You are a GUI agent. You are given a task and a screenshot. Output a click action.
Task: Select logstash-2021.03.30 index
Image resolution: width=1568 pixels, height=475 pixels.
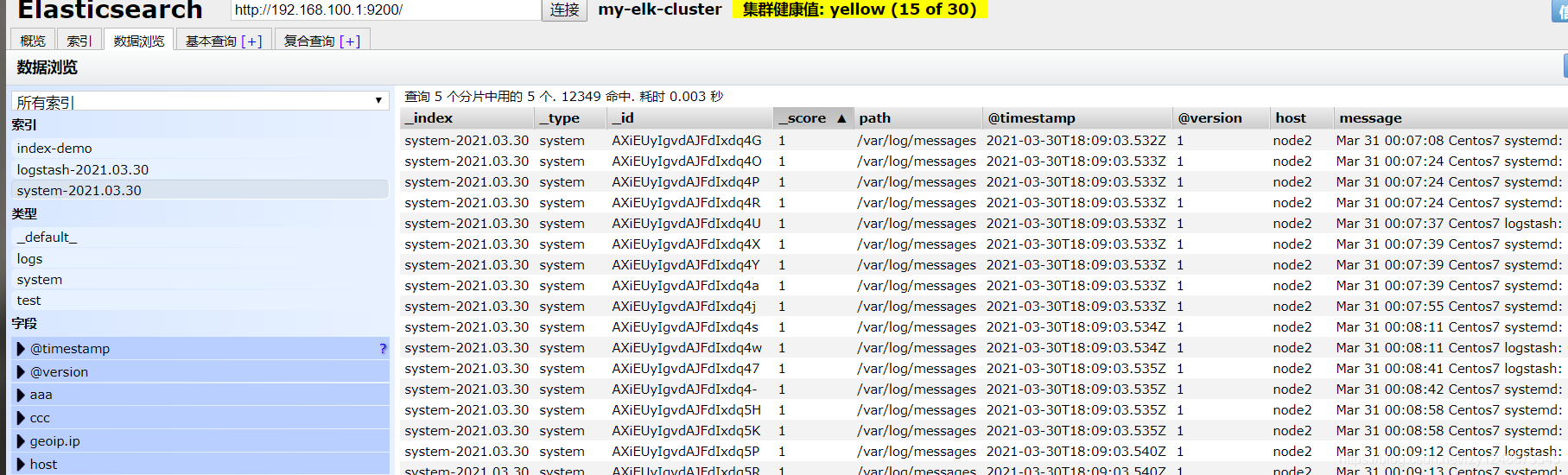pos(200,169)
